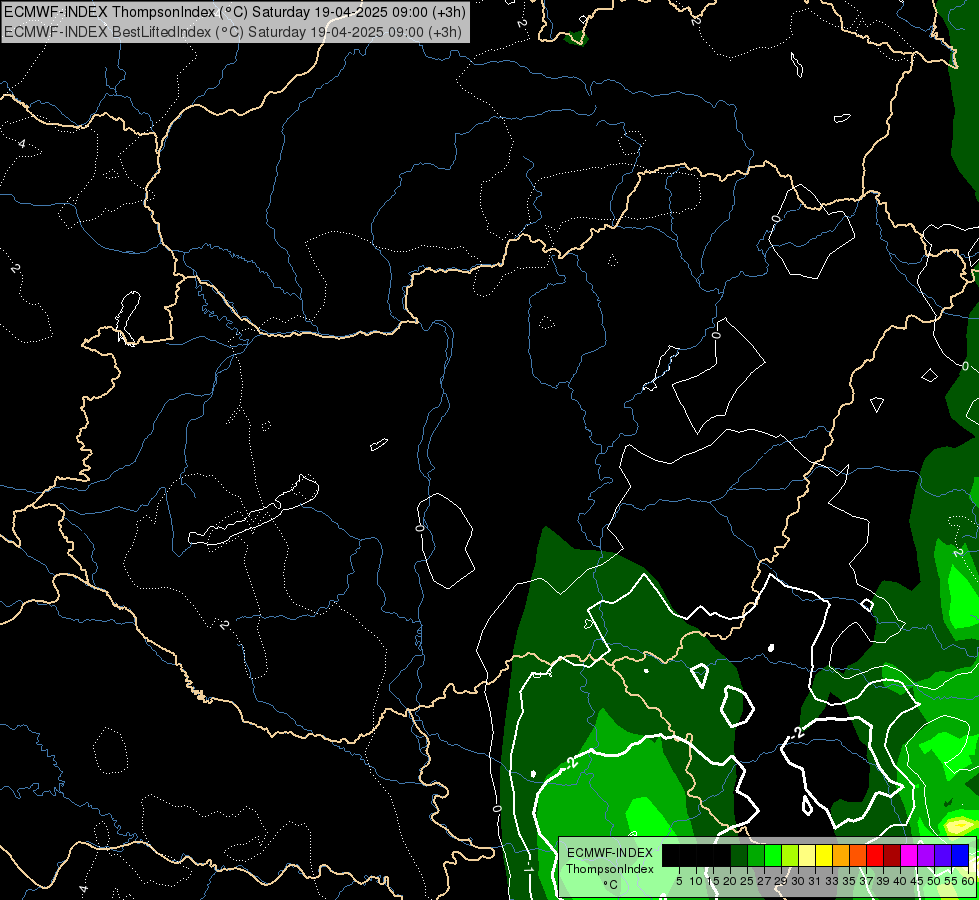Click the magenta 40–45 legend swatch
Screen dimensions: 979x900
909,856
